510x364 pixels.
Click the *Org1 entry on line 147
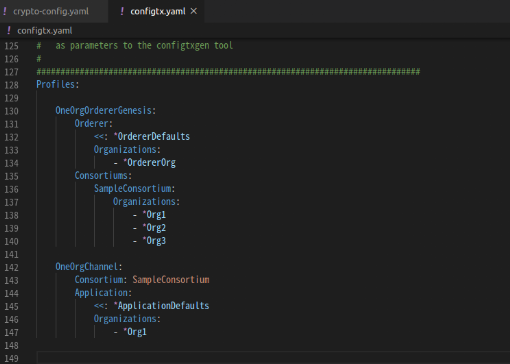[x=135, y=332]
